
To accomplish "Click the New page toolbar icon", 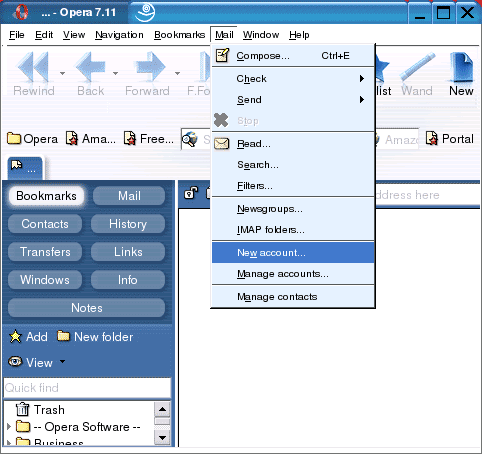I will coord(461,67).
